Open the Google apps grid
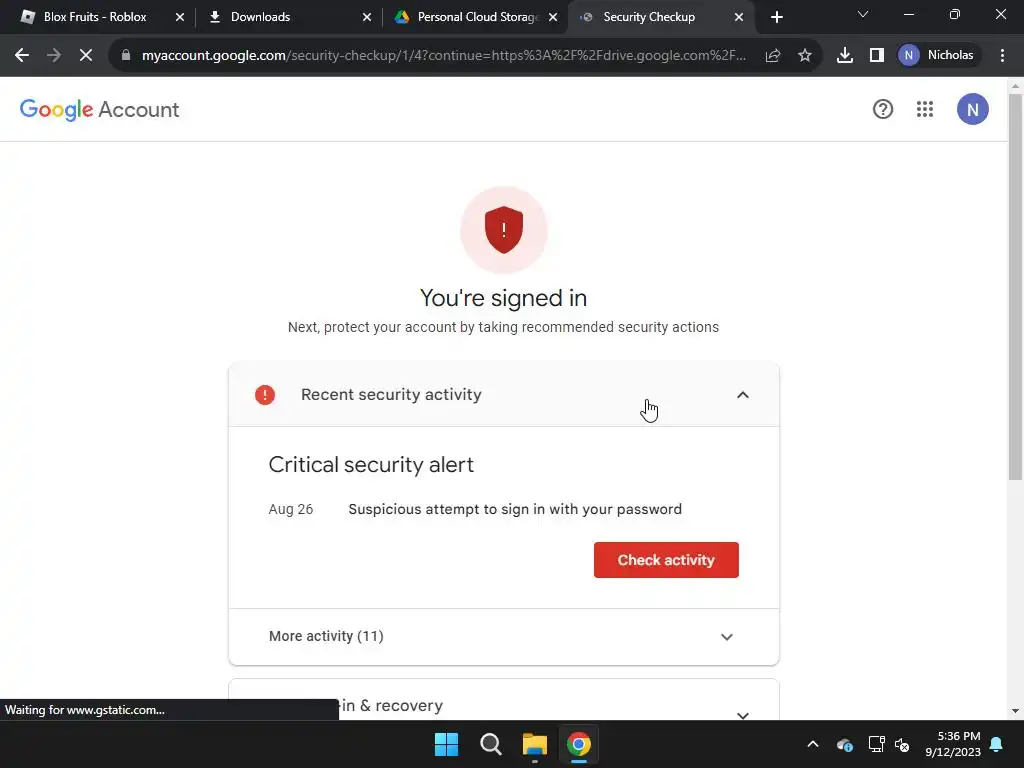This screenshot has width=1024, height=768. coord(924,109)
